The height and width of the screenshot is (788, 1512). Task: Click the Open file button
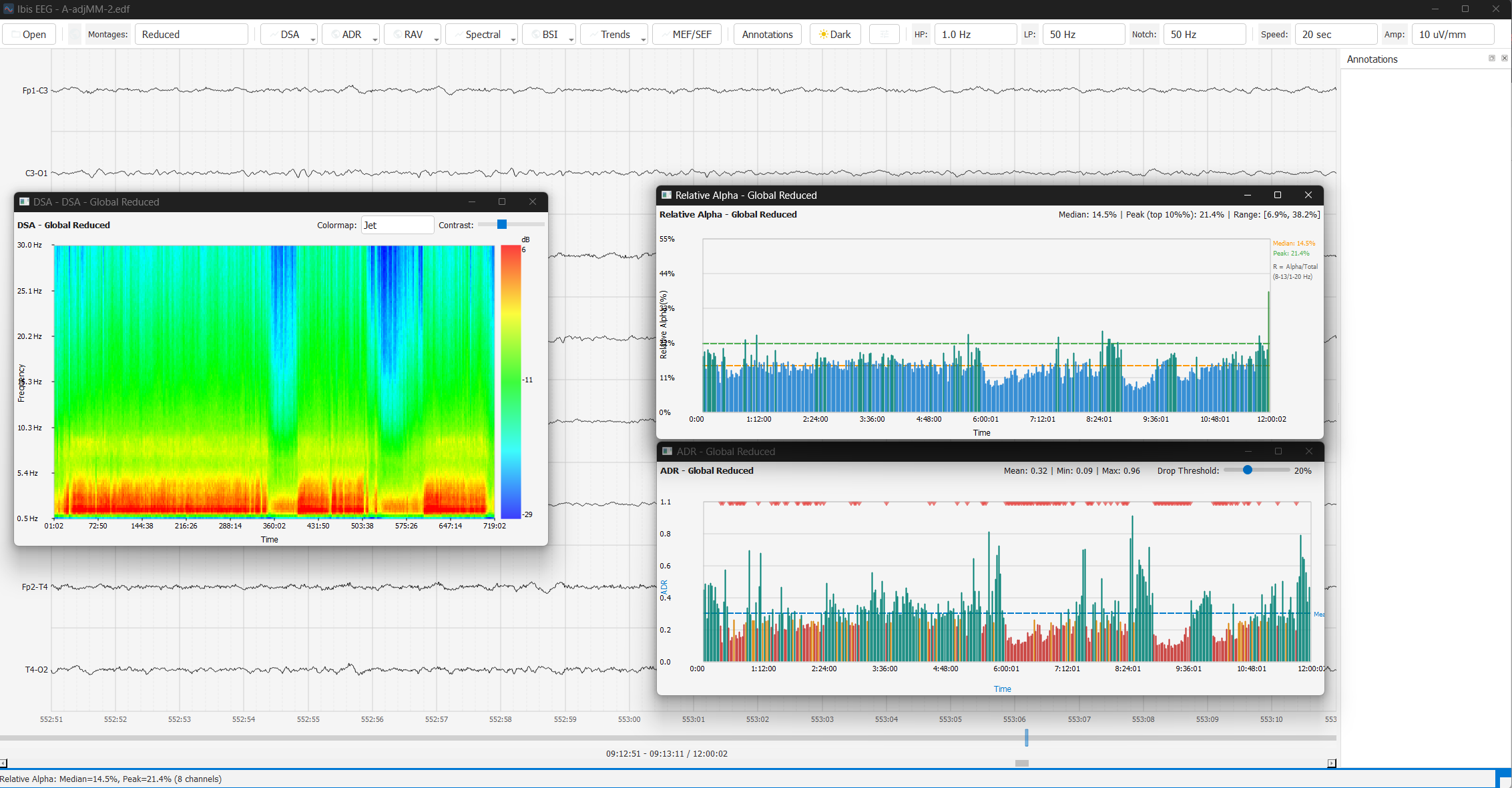coord(29,34)
